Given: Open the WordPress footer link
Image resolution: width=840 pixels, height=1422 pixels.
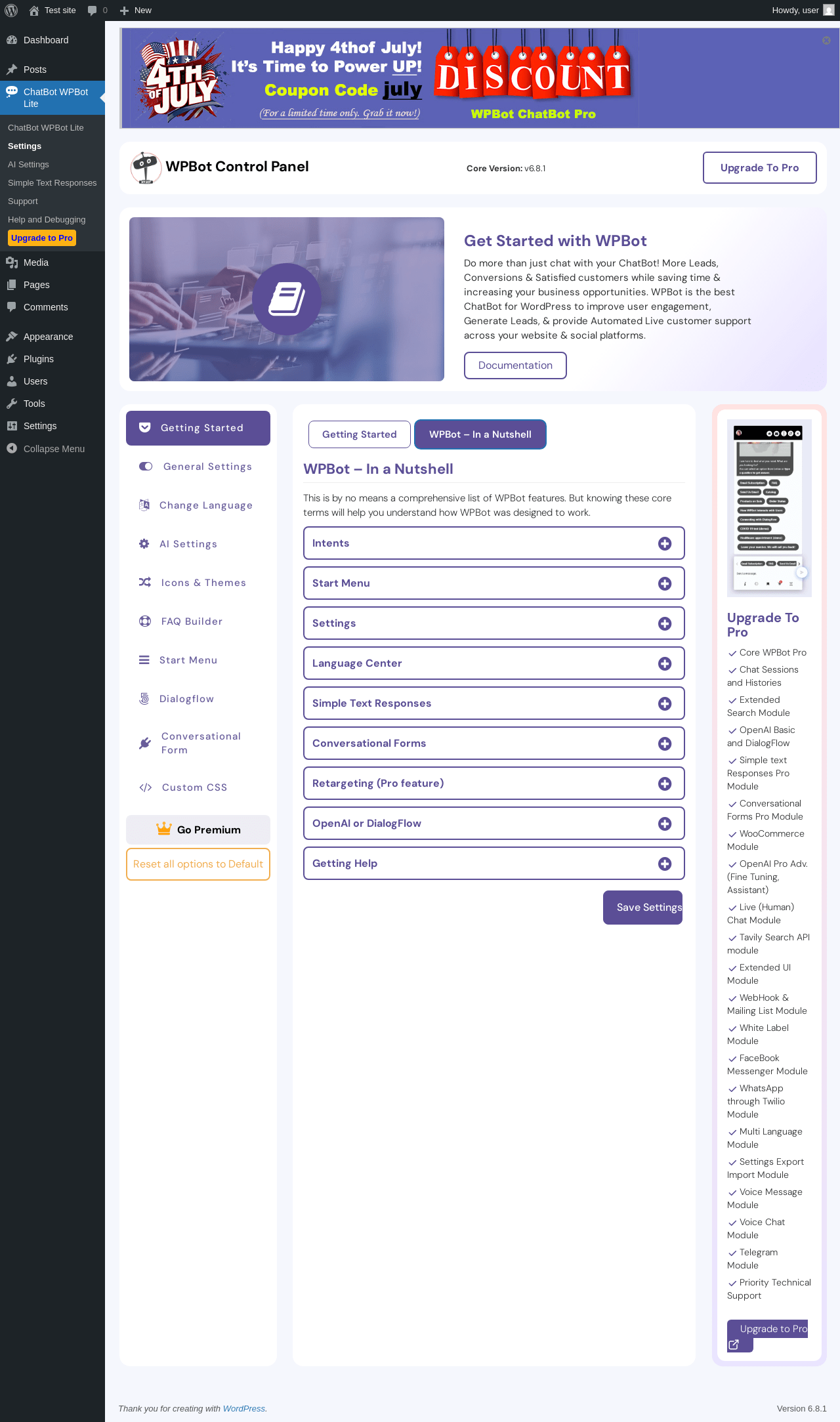Looking at the screenshot, I should click(244, 1409).
